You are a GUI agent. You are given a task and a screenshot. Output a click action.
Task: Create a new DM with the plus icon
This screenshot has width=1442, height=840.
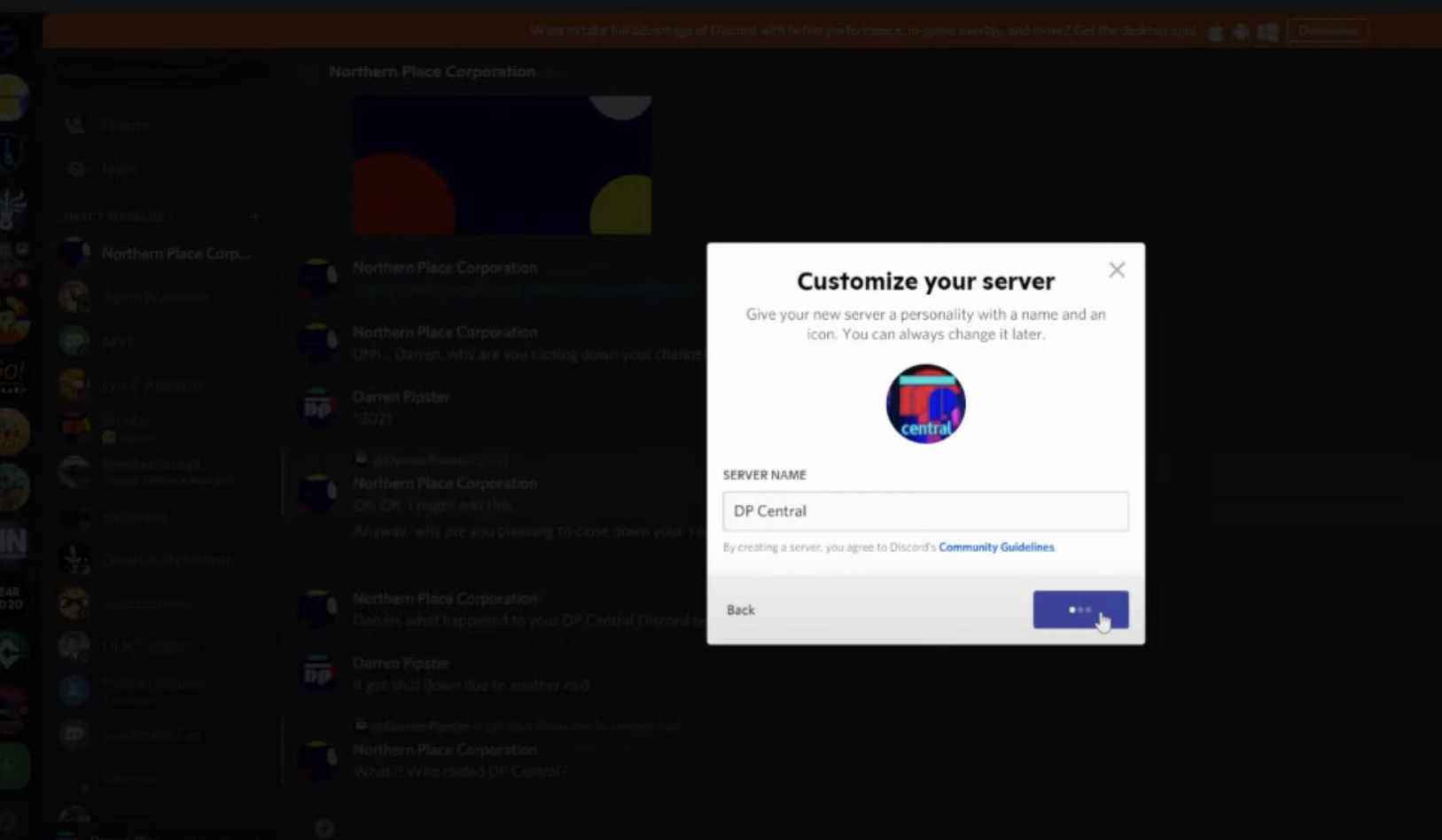point(254,216)
